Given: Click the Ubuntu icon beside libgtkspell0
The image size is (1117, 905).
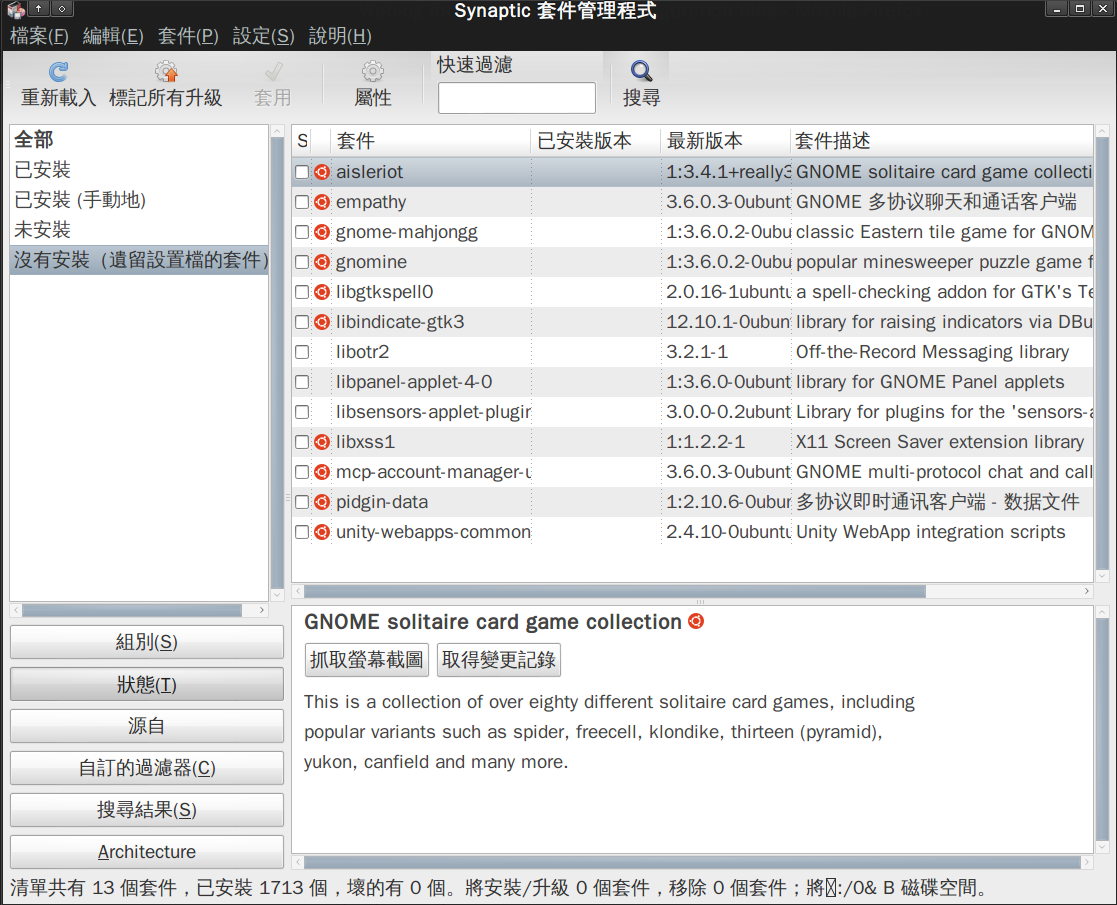Looking at the screenshot, I should point(322,291).
